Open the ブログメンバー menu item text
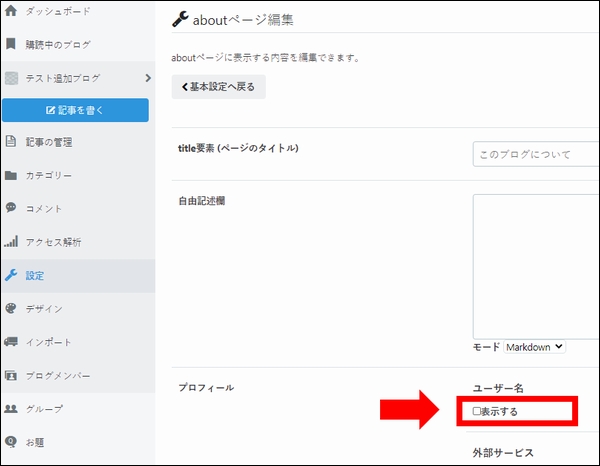Screen dimensions: 600x466 coord(58,376)
